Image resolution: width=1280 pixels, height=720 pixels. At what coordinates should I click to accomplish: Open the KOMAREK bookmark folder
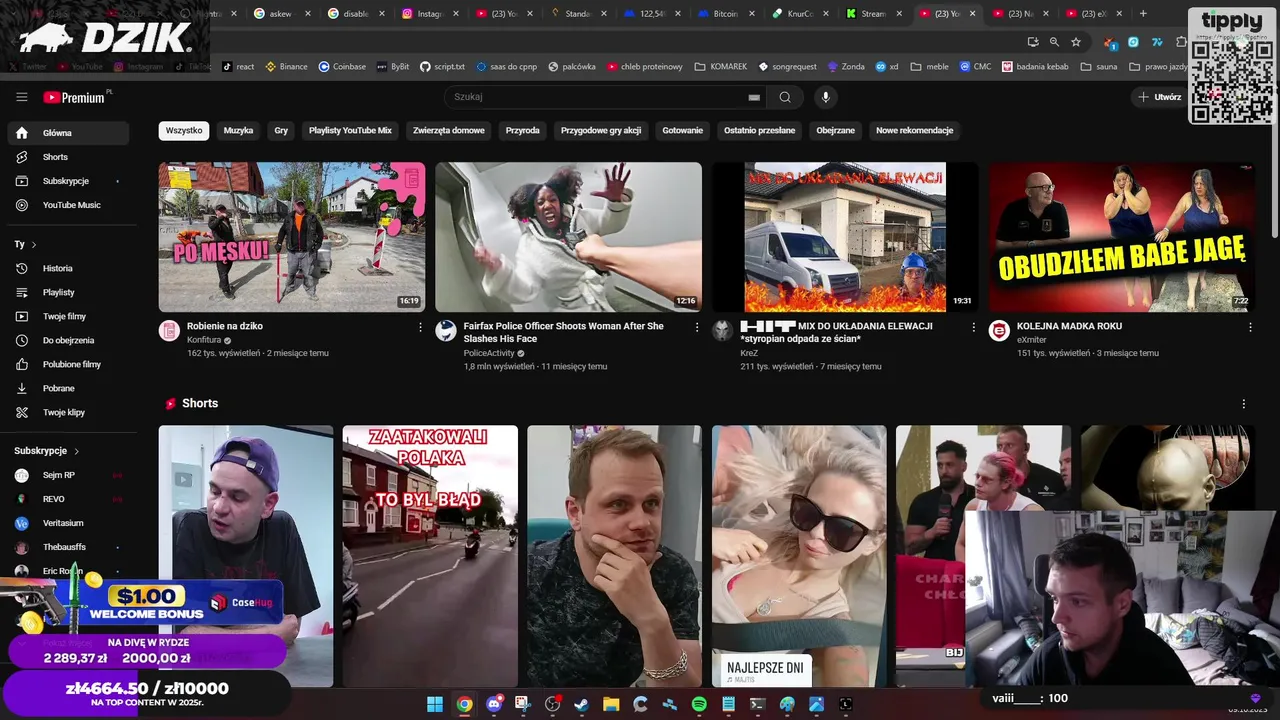click(720, 67)
